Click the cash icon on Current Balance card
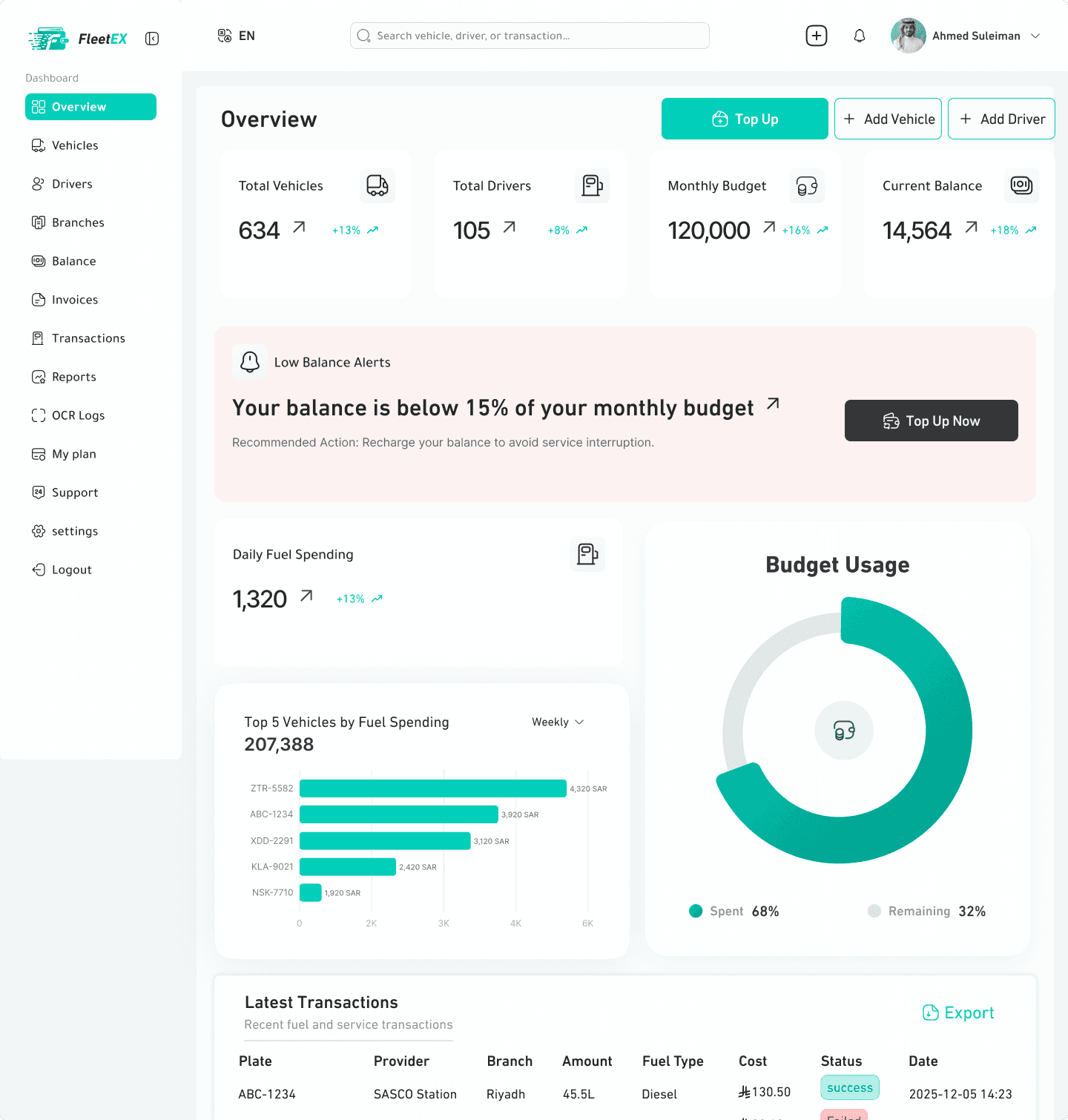 click(1022, 185)
